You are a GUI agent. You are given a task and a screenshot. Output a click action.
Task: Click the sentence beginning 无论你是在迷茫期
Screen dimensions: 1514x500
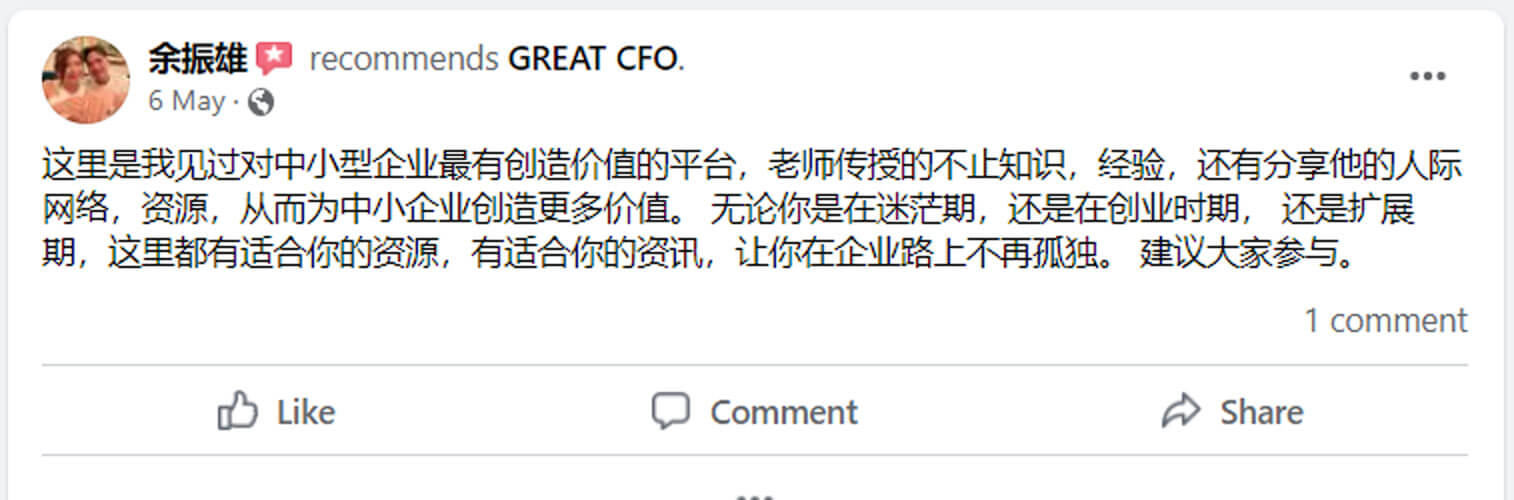[1062, 211]
